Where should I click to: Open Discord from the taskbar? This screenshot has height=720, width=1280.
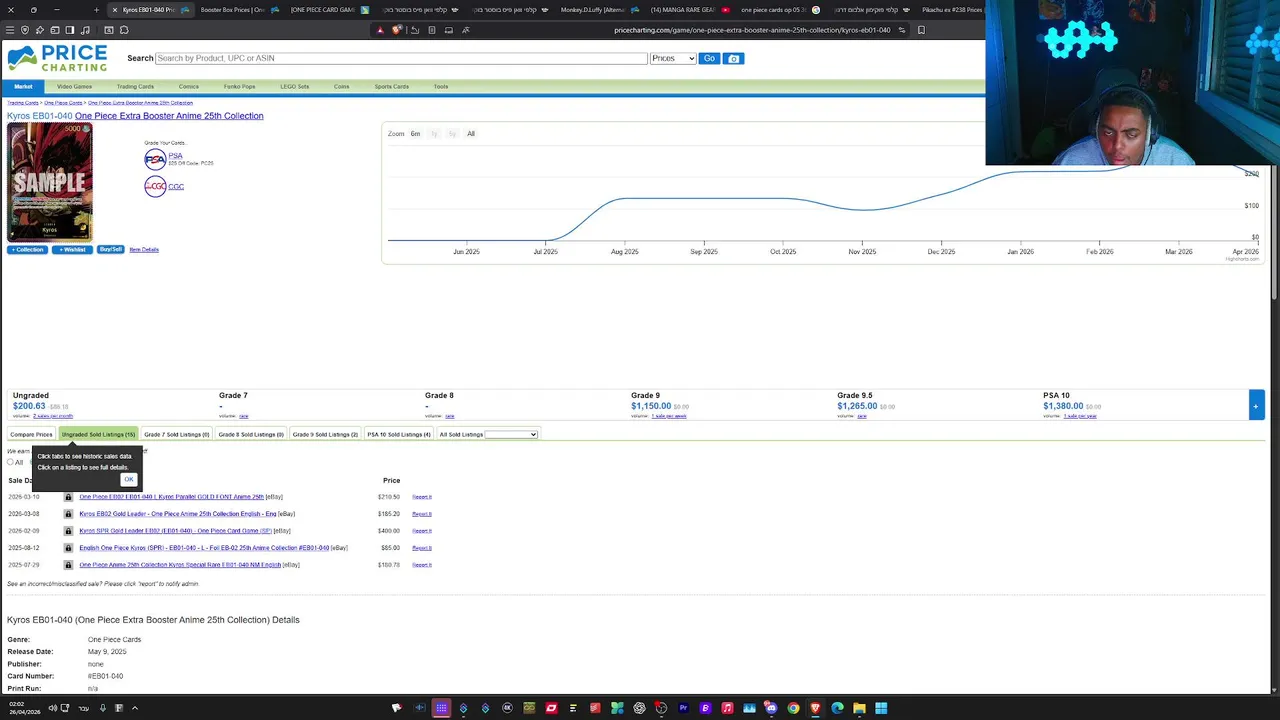(771, 708)
